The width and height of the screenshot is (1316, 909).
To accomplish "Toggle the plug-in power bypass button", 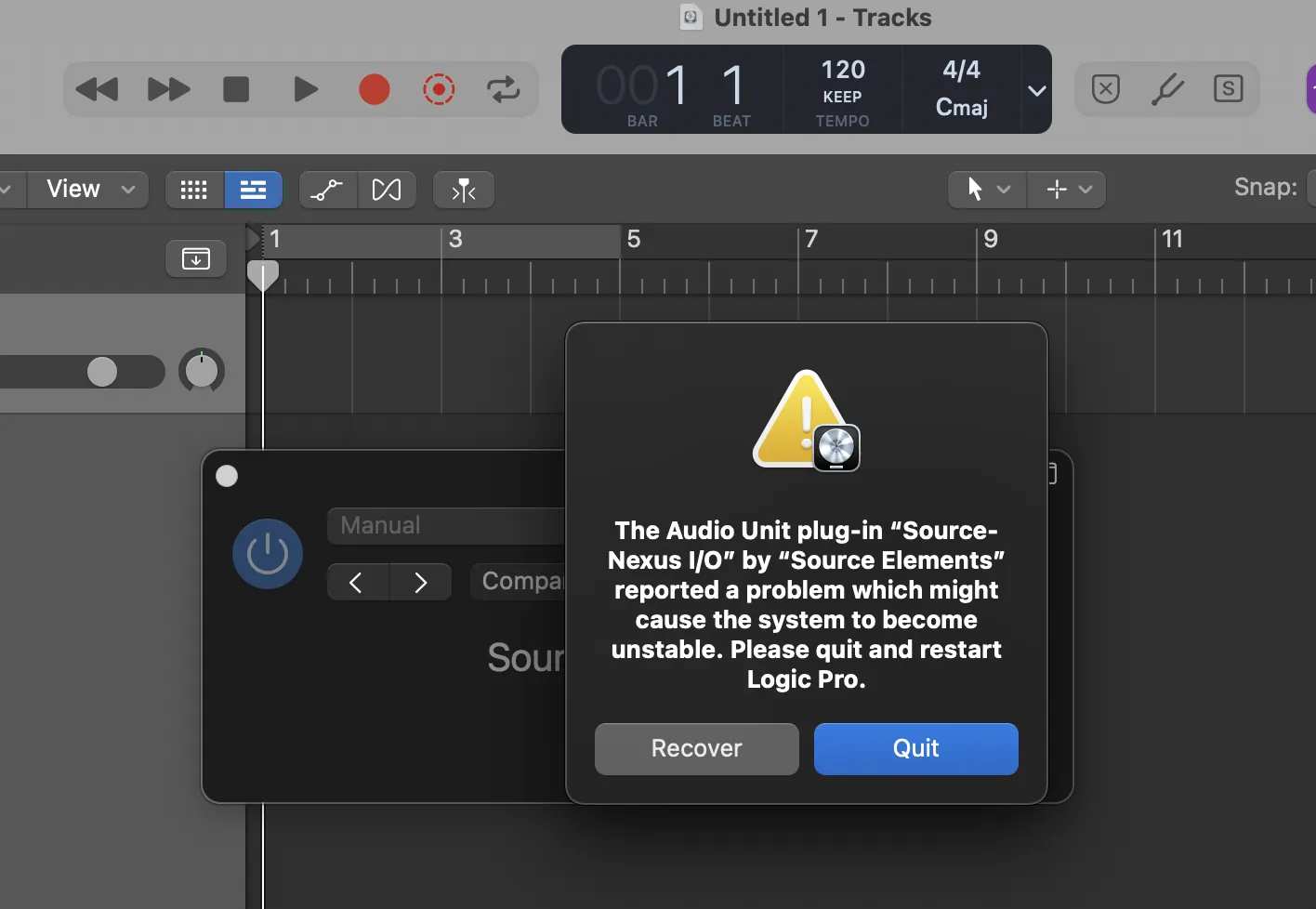I will coord(268,554).
